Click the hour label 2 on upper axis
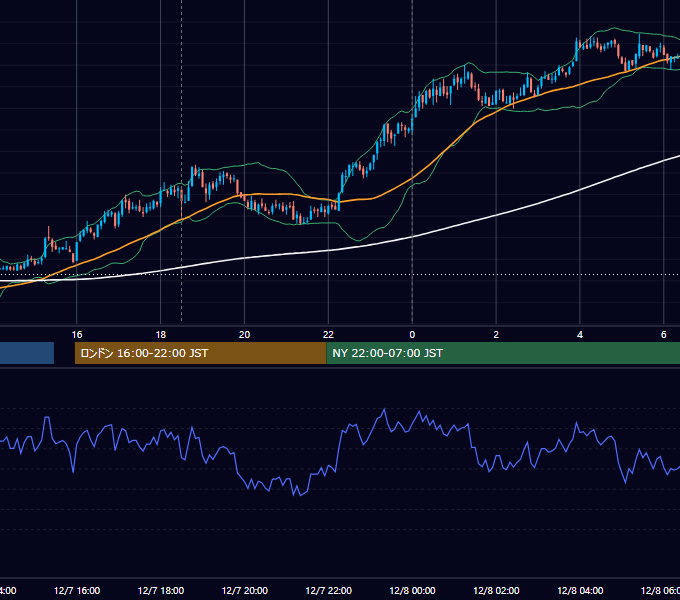The width and height of the screenshot is (680, 600). tap(496, 335)
